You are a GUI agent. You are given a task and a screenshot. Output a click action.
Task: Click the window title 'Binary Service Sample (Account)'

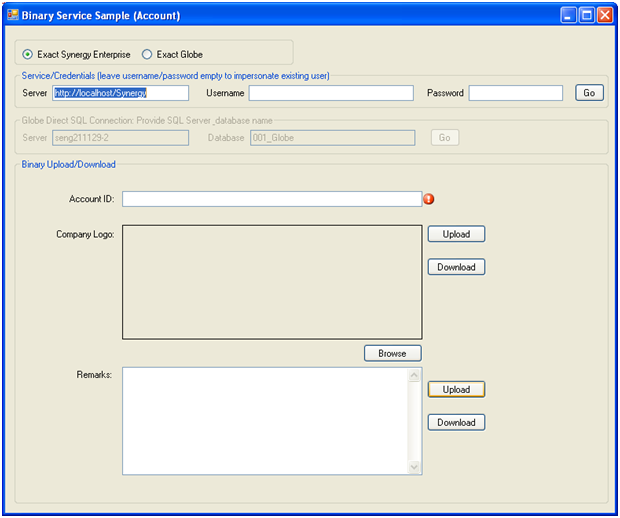[x=101, y=15]
